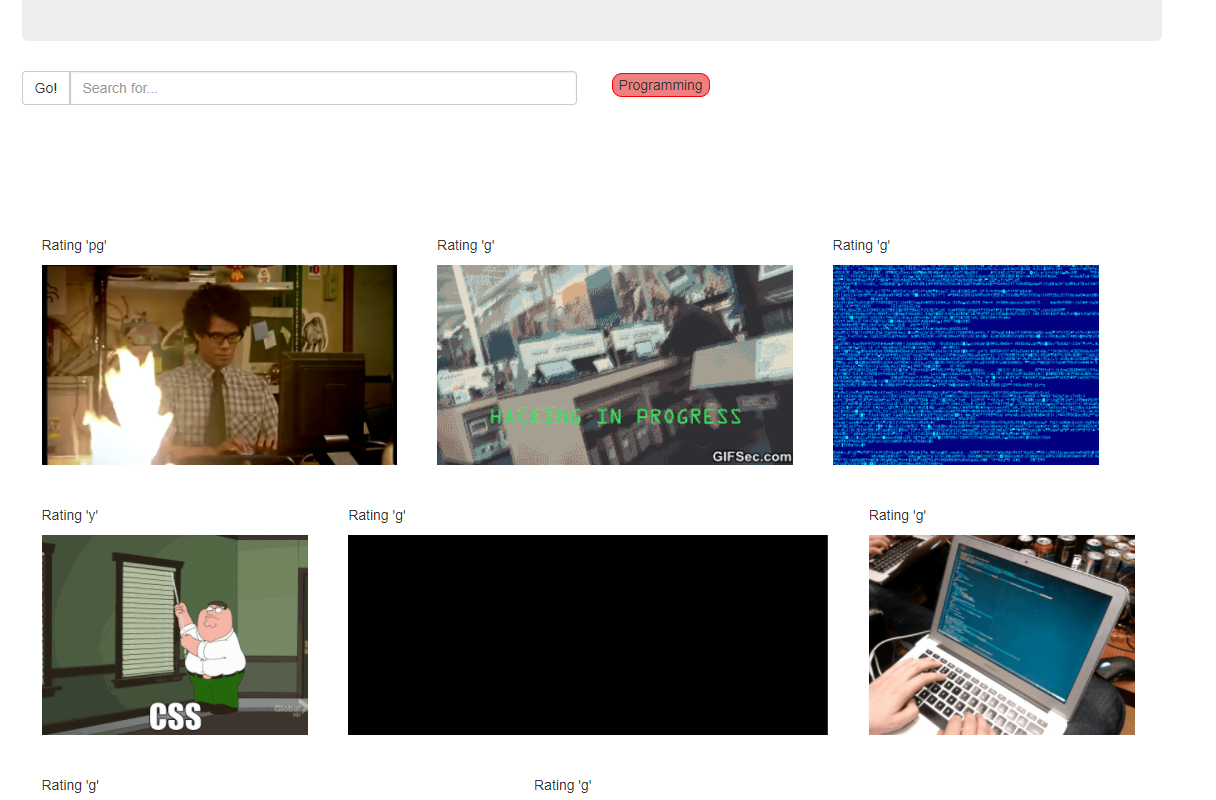Click the Rating 'g' label above the hacking GIF
Viewport: 1216px width, 800px height.
[x=466, y=245]
